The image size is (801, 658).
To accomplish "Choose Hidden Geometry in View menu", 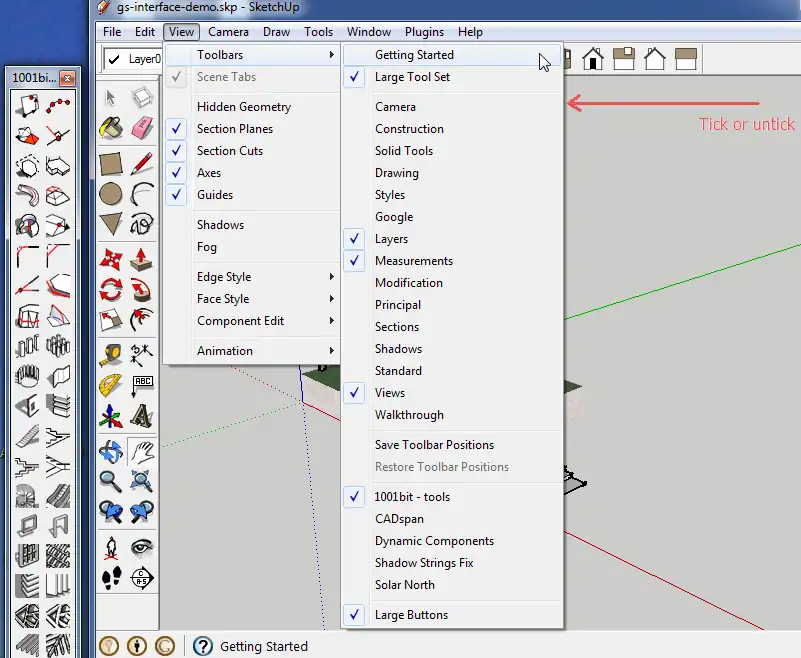I will point(244,107).
